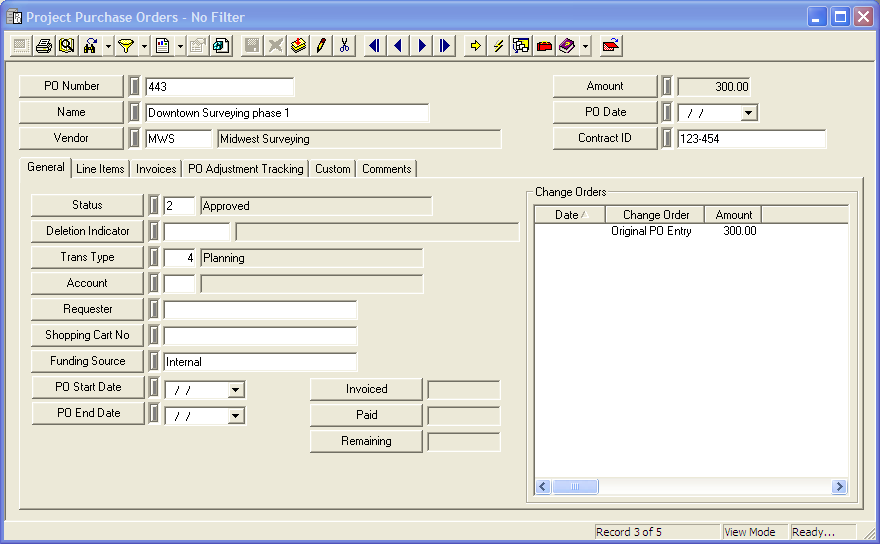
Task: Go to the first record with the blue arrow
Action: pyautogui.click(x=375, y=45)
